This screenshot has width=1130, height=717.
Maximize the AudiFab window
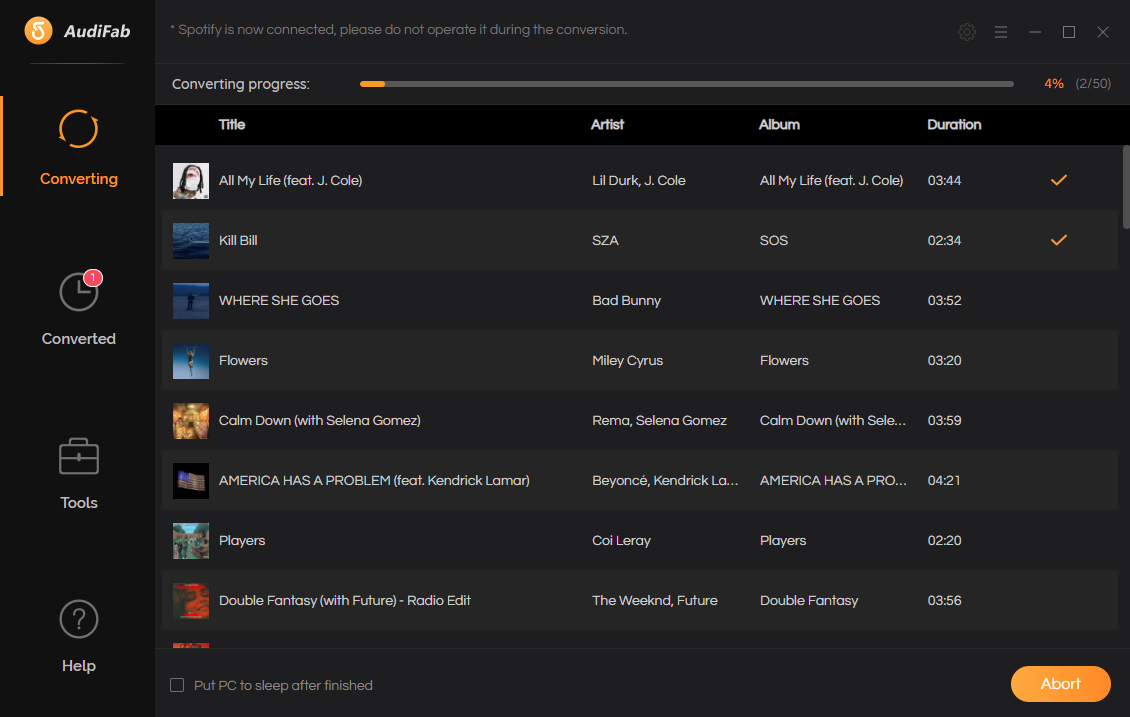pyautogui.click(x=1069, y=32)
